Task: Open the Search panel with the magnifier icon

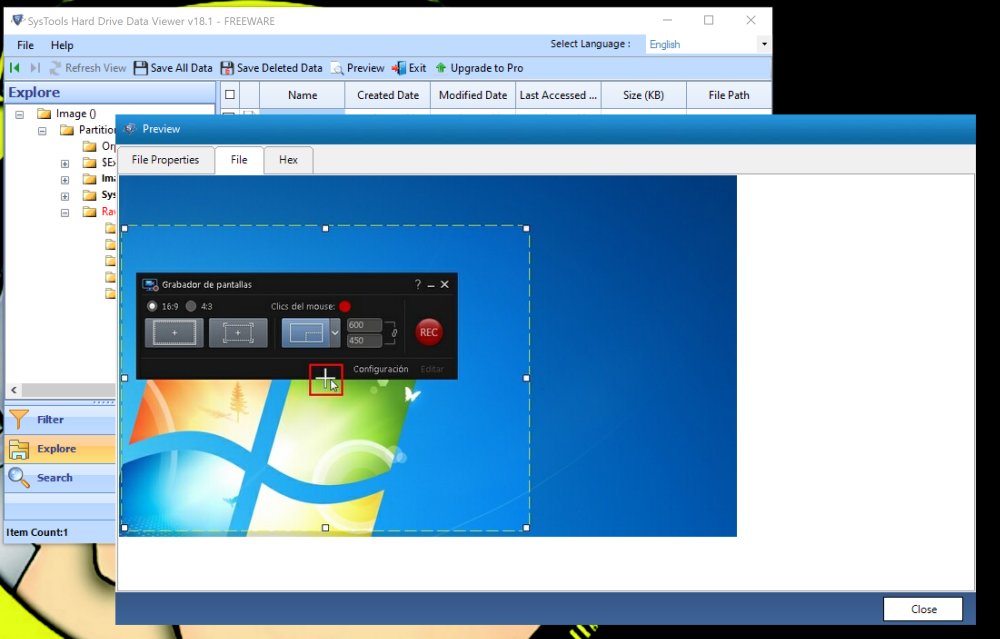Action: [x=61, y=478]
